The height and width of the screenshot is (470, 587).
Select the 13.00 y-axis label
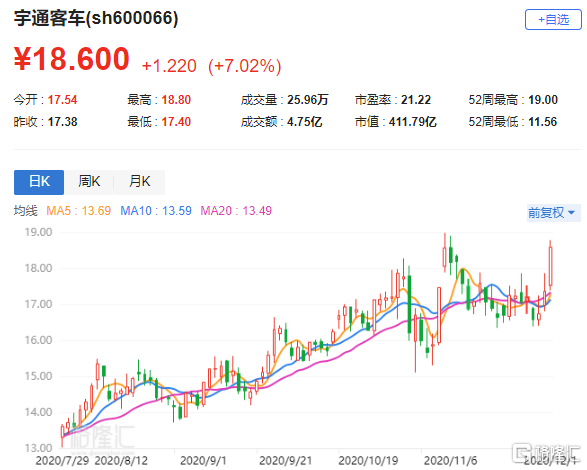point(38,448)
